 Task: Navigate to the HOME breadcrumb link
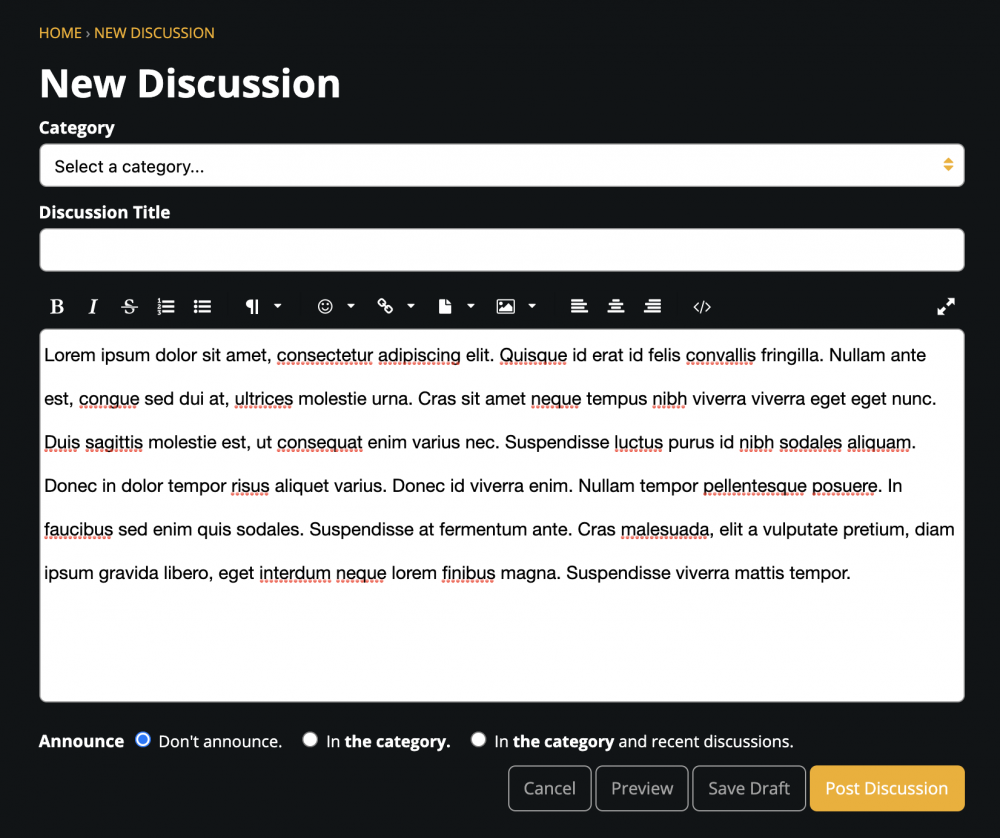(x=60, y=32)
